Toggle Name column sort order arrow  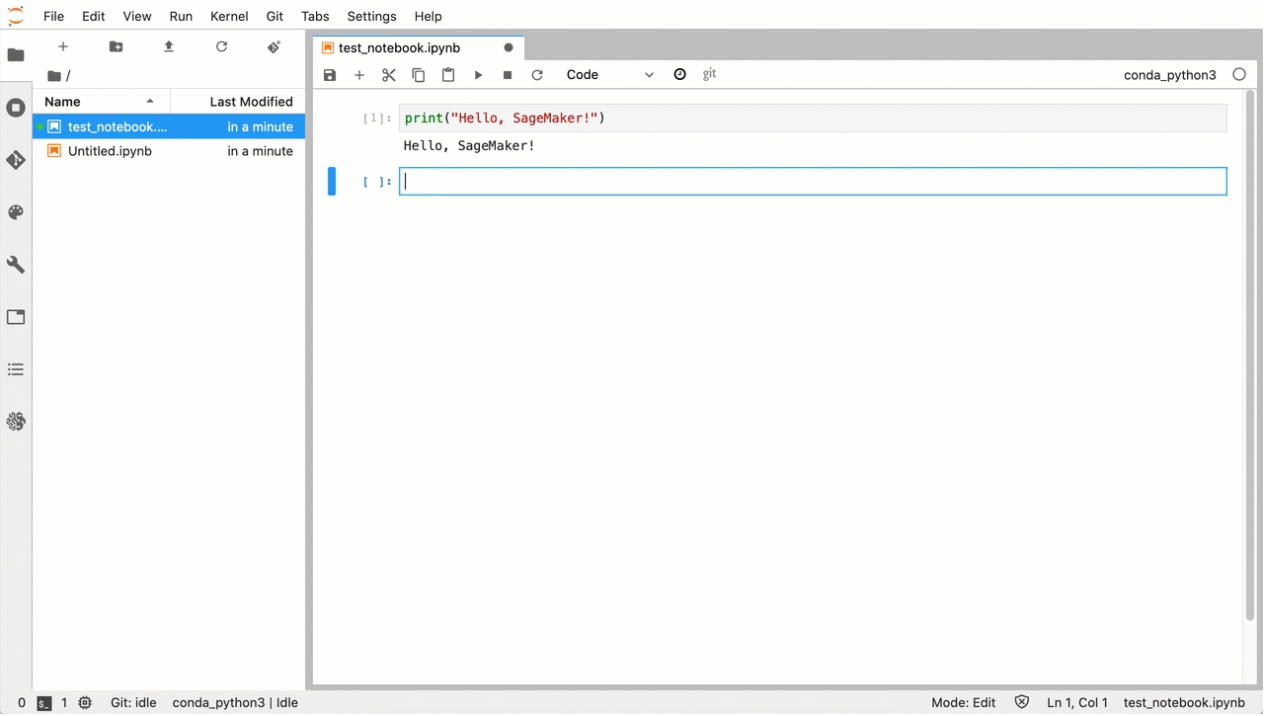tap(150, 102)
